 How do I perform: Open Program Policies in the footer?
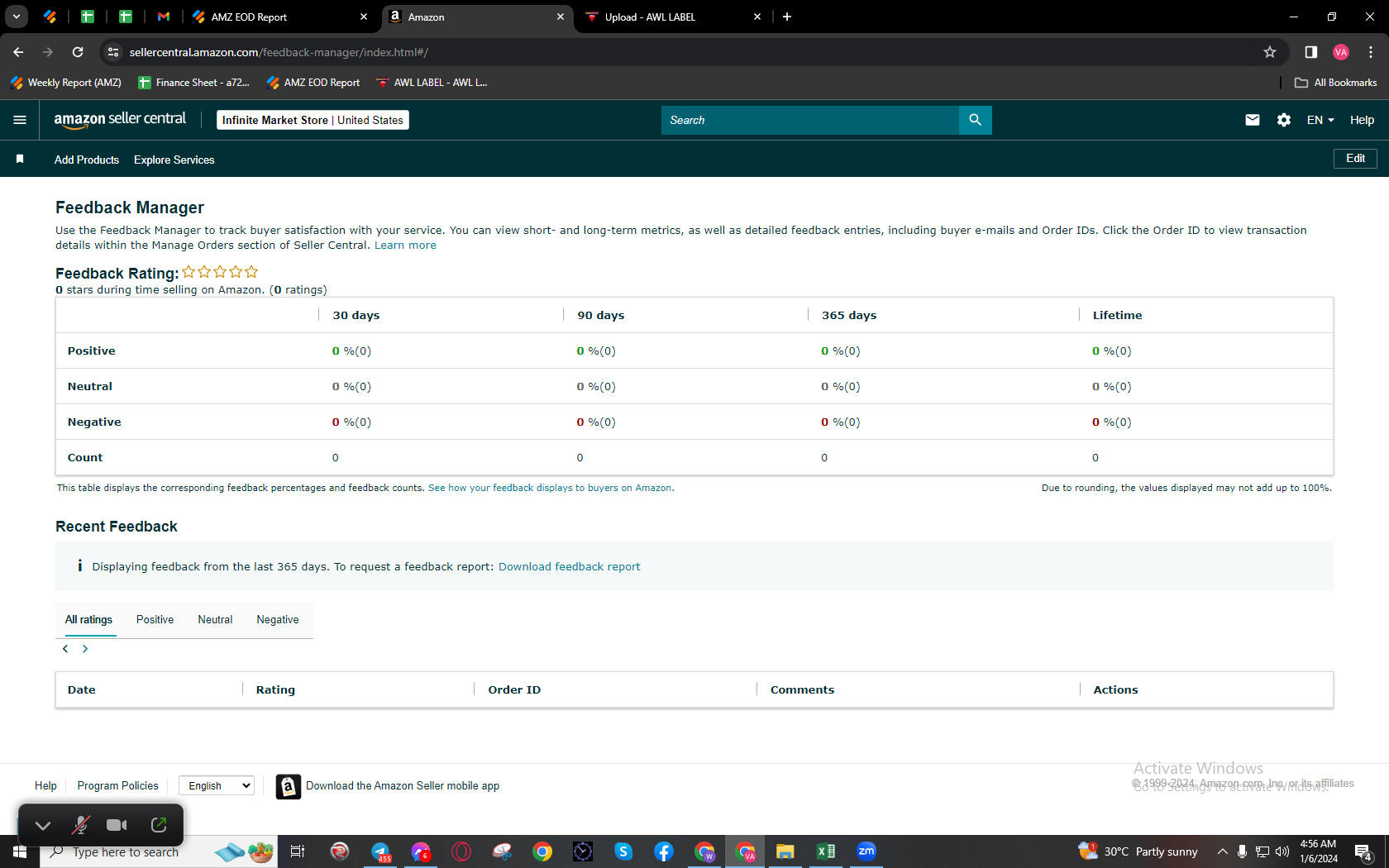click(x=118, y=786)
